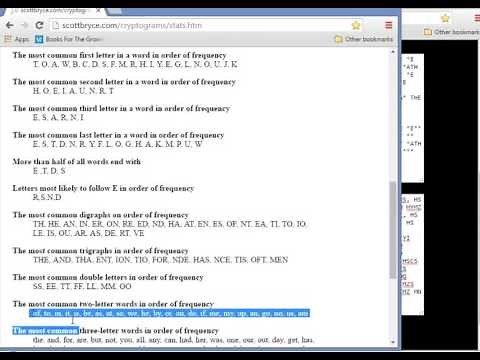The height and width of the screenshot is (360, 480).
Task: Click the page vertical scrollbar thumb
Action: coord(393,229)
